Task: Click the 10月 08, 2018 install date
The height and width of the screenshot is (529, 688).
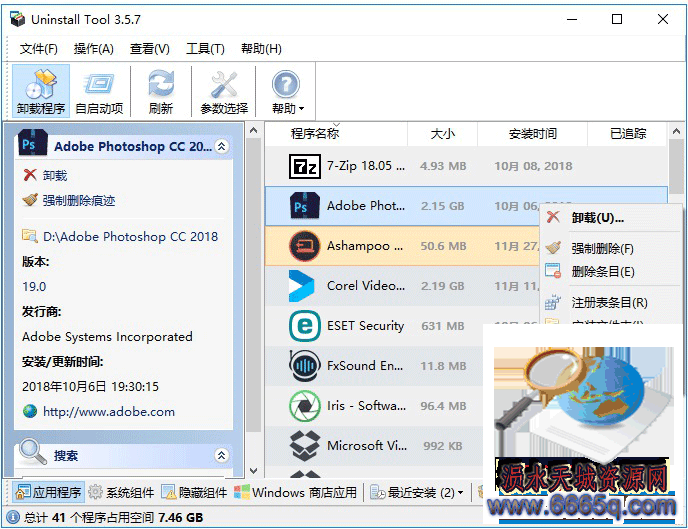Action: coord(533,166)
